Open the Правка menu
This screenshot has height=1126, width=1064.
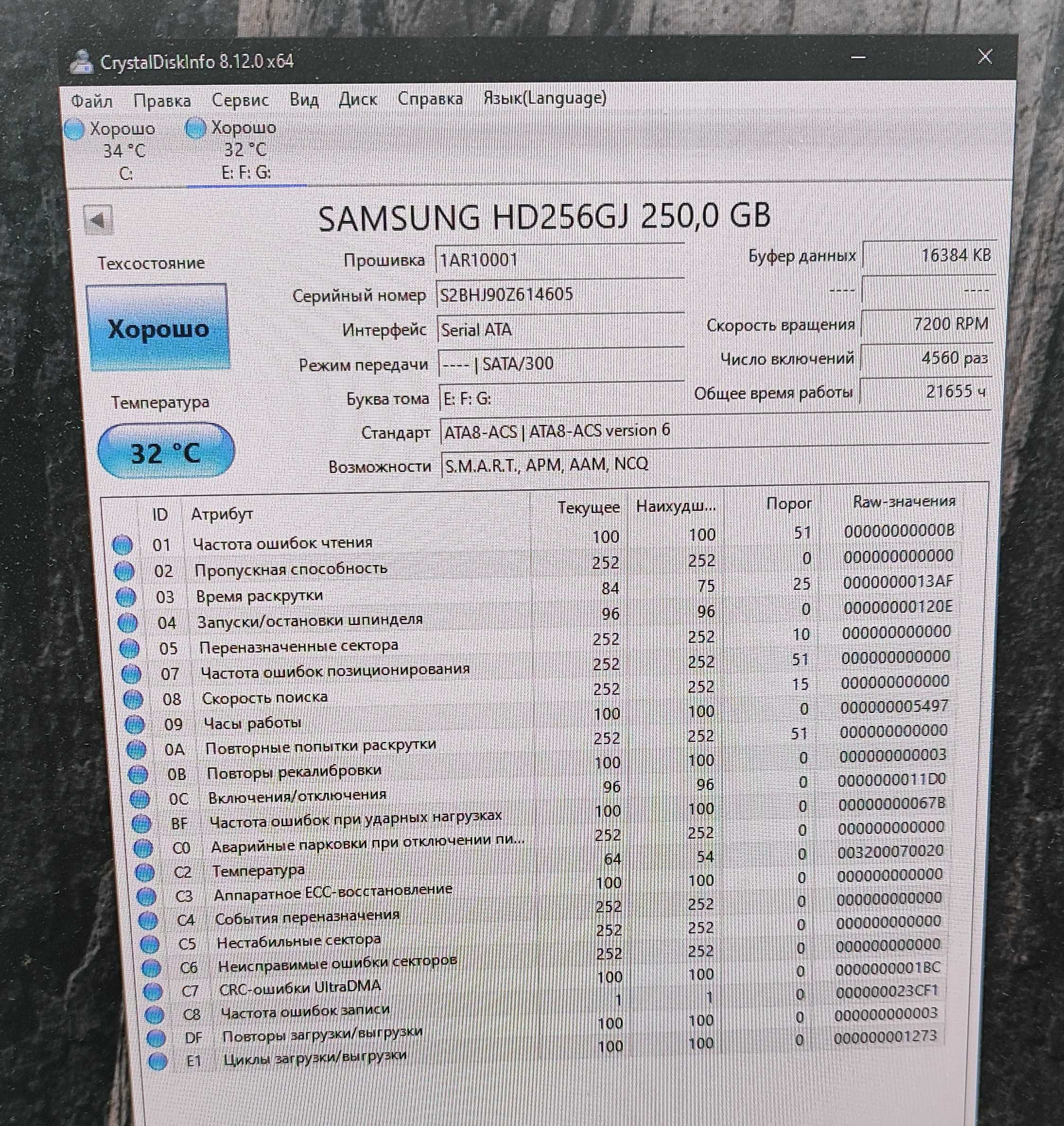tap(162, 101)
